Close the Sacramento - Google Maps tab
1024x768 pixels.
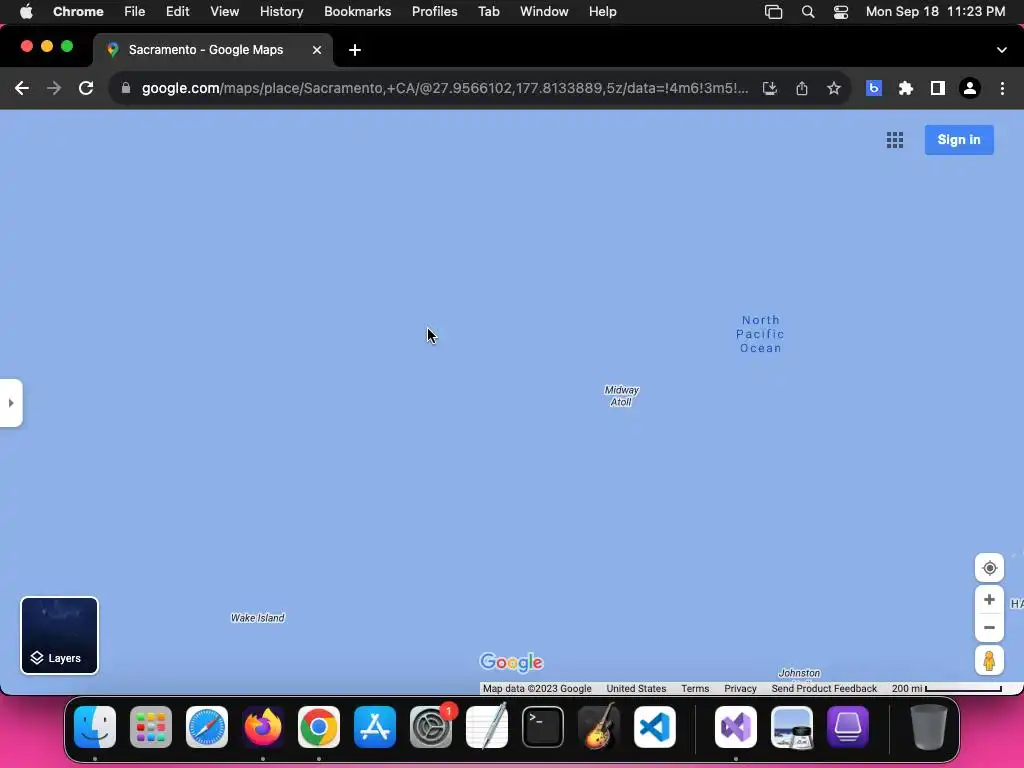click(x=317, y=50)
